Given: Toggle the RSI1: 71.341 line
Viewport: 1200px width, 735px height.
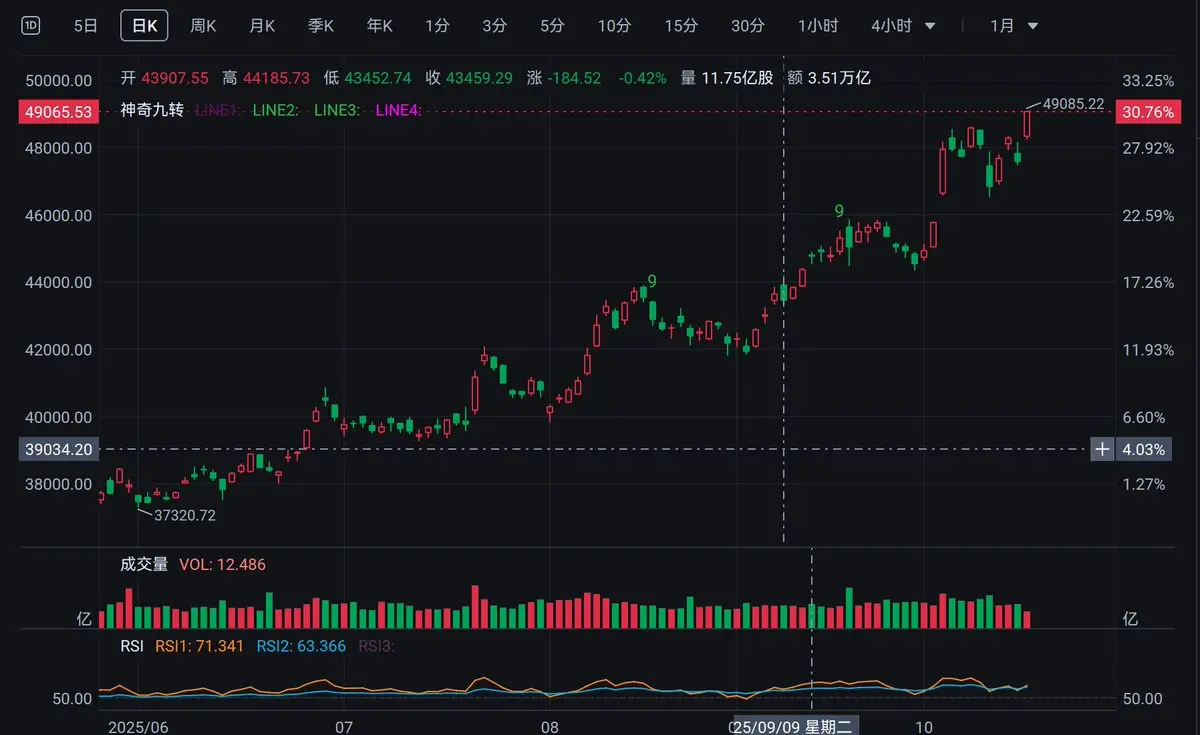Looking at the screenshot, I should coord(199,646).
